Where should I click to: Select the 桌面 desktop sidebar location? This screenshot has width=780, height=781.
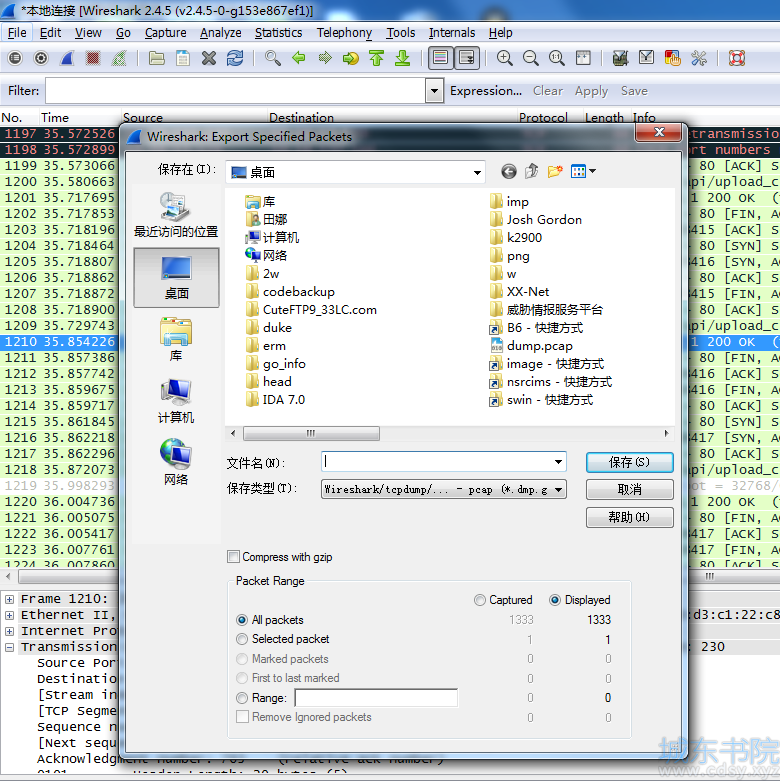(176, 277)
